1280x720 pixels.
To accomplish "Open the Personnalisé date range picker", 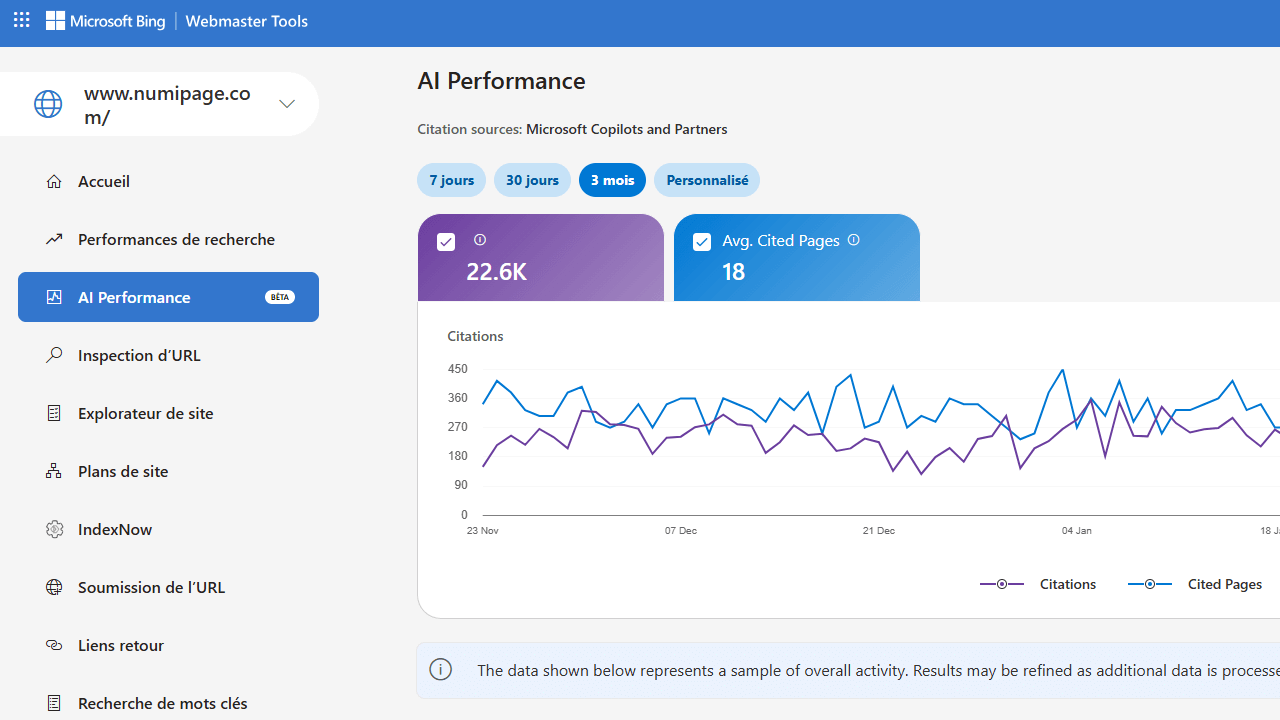I will [x=707, y=180].
